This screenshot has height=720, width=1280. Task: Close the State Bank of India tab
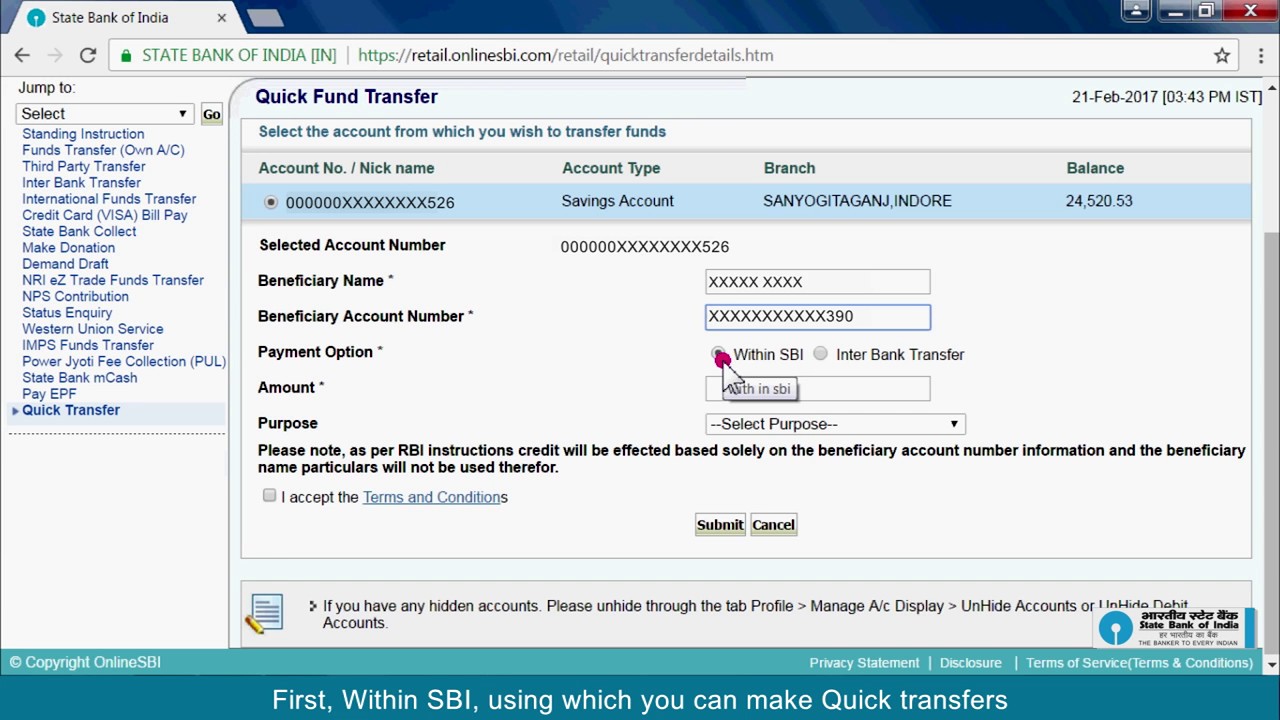click(x=222, y=18)
